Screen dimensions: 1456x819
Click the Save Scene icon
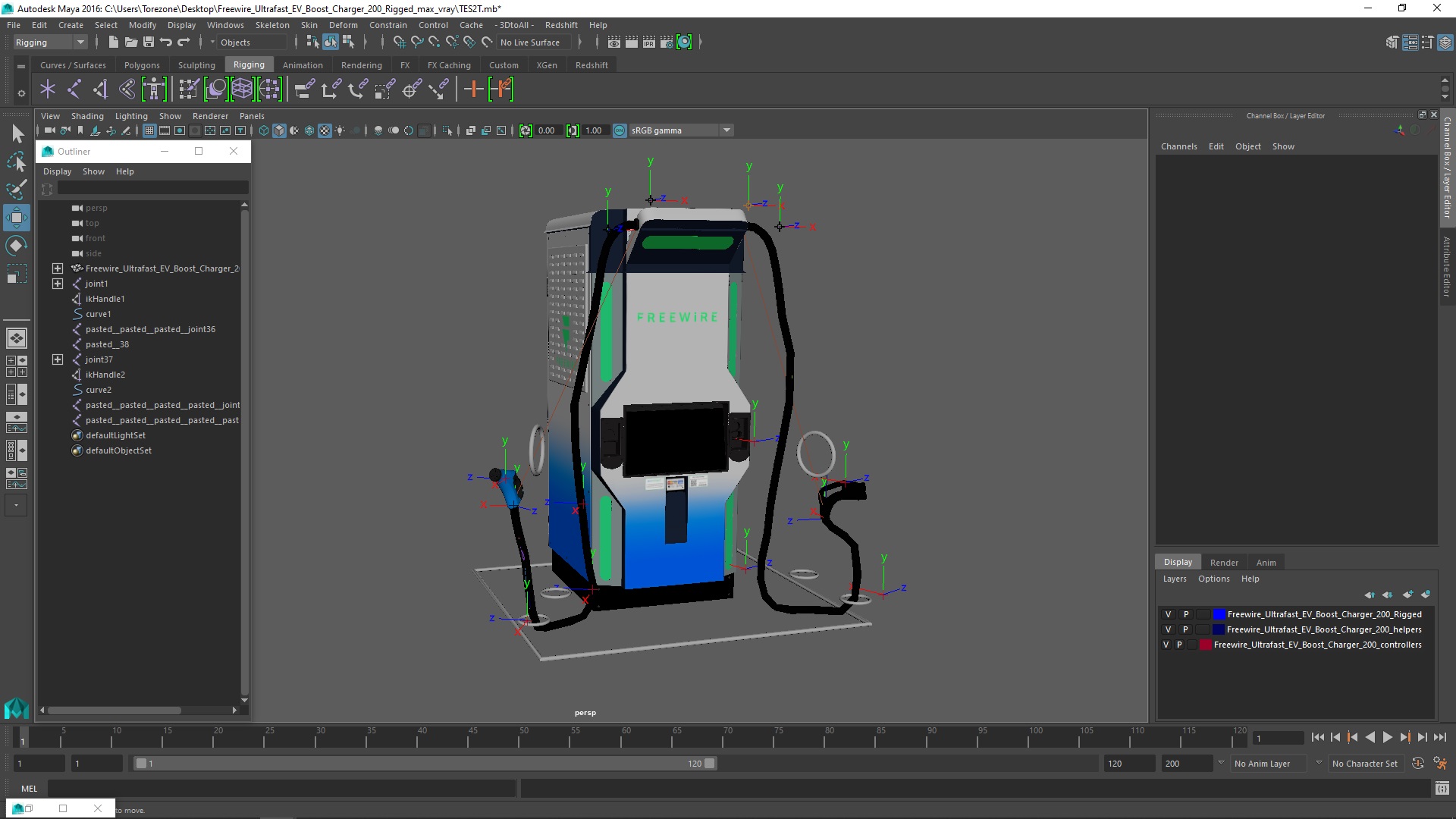149,42
